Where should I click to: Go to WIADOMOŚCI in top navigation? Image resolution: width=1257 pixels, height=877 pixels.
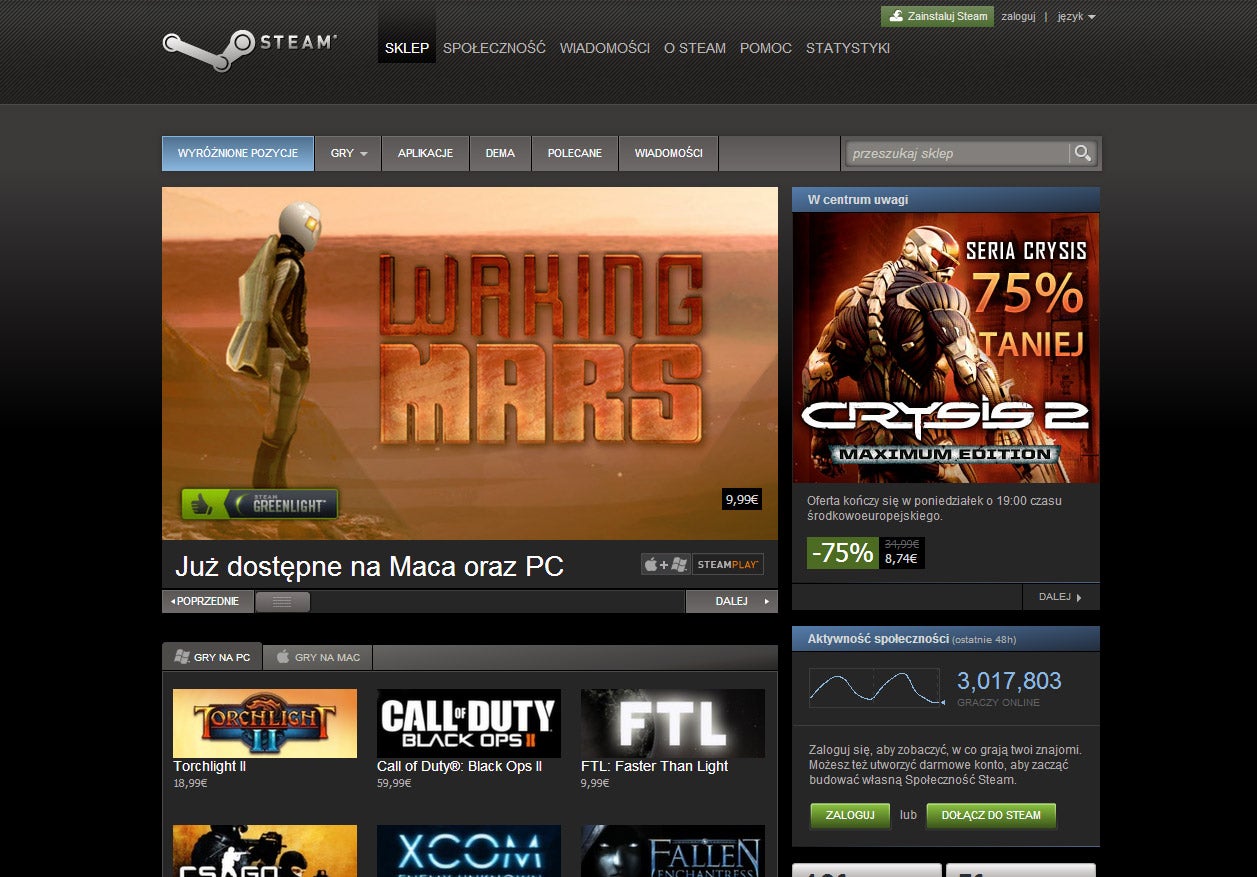[x=605, y=48]
